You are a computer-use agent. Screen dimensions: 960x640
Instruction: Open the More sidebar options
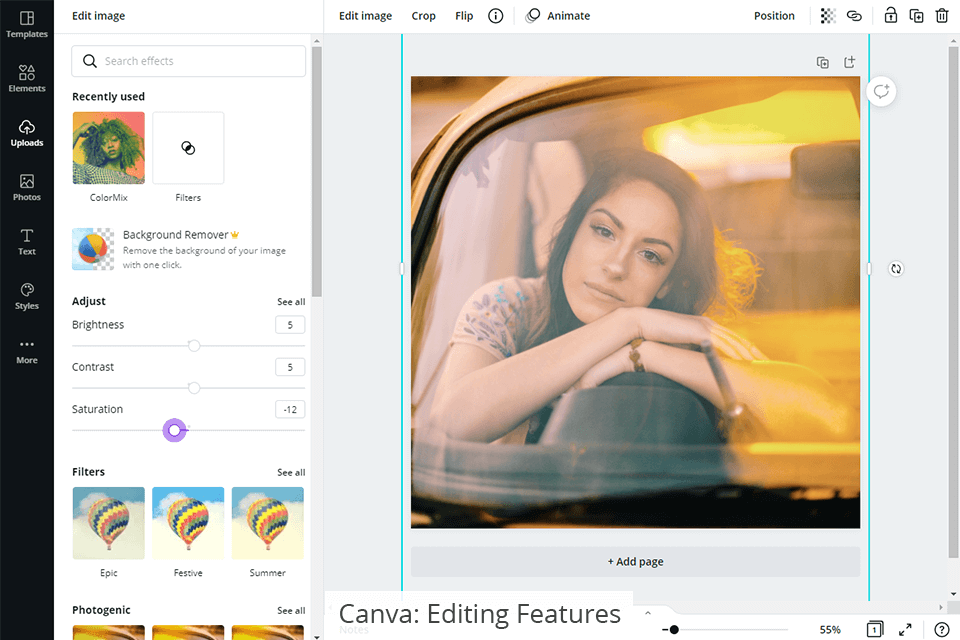27,352
